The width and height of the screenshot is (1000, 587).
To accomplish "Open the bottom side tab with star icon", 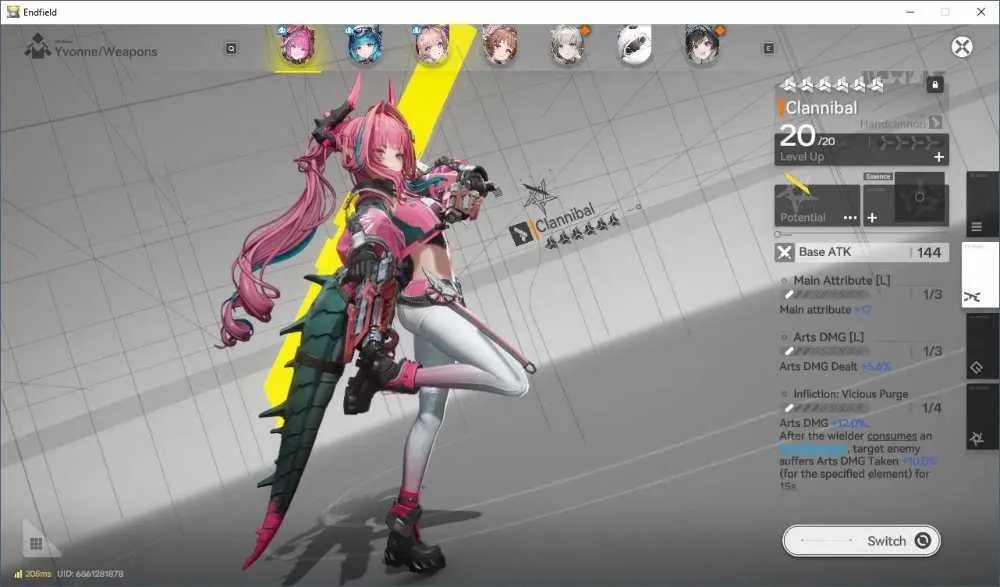I will click(982, 417).
